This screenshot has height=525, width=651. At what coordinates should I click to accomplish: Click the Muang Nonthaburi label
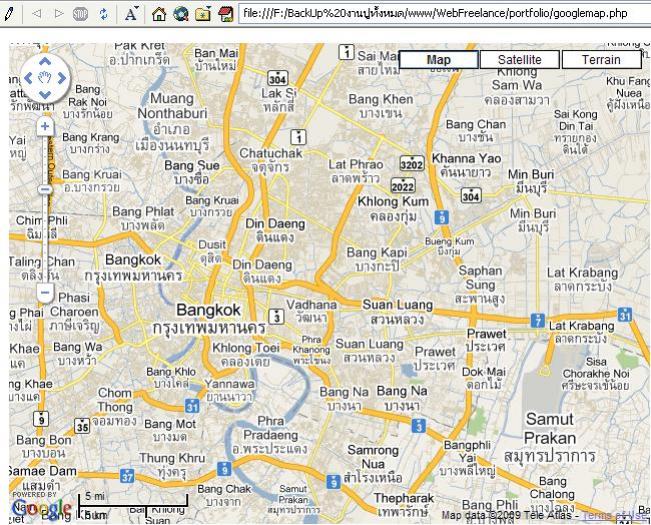(x=172, y=122)
